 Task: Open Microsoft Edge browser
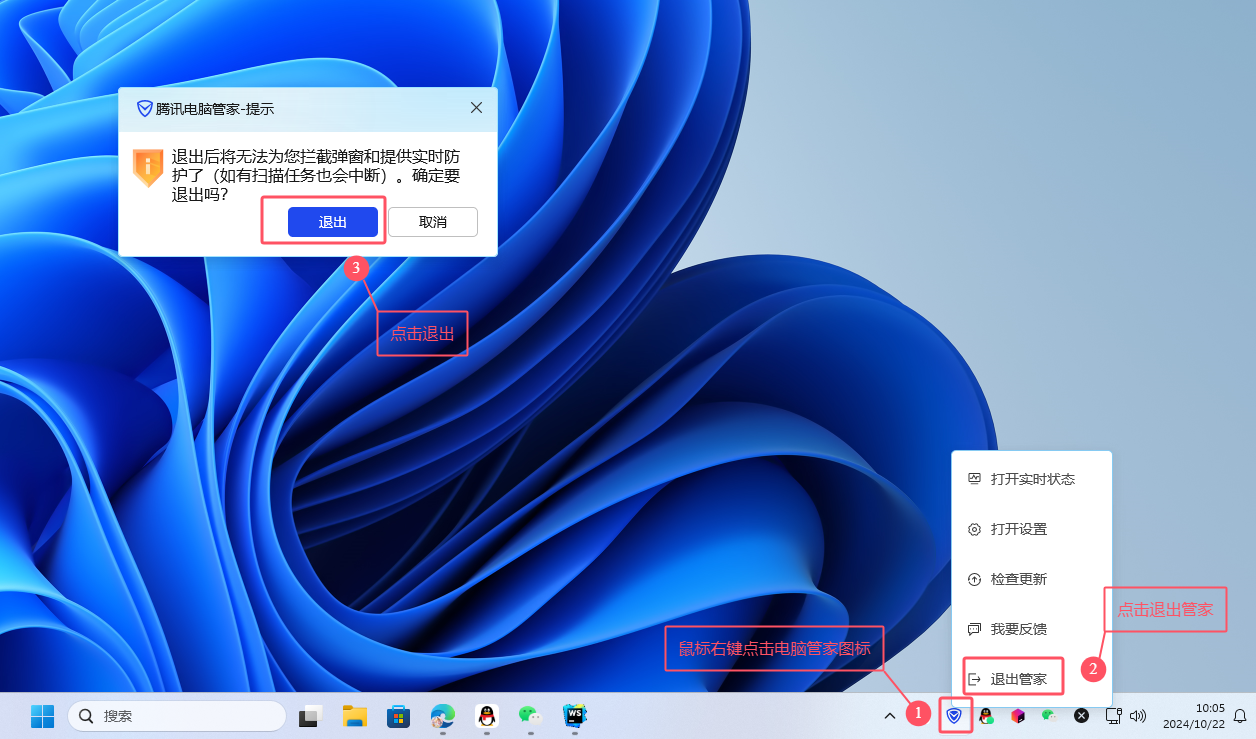coord(442,716)
